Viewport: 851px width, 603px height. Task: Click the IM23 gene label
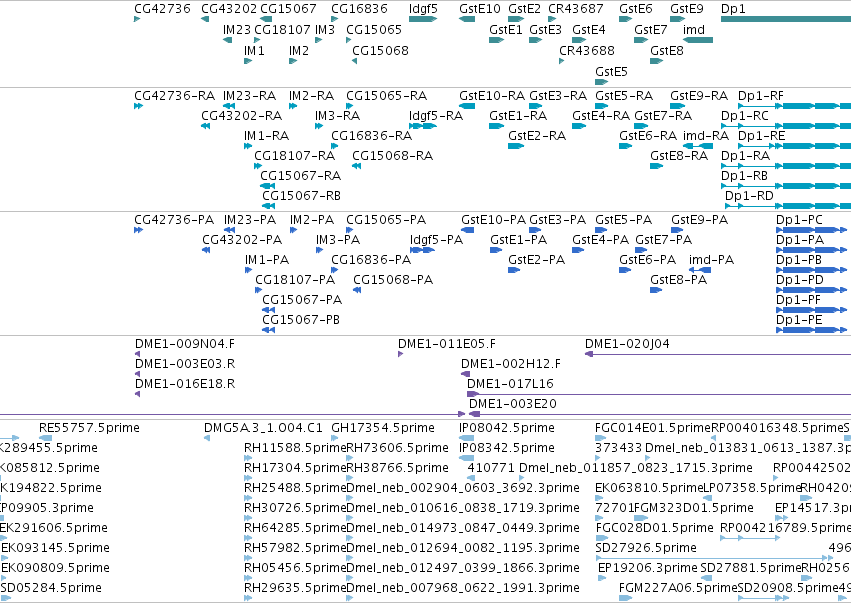coord(237,29)
